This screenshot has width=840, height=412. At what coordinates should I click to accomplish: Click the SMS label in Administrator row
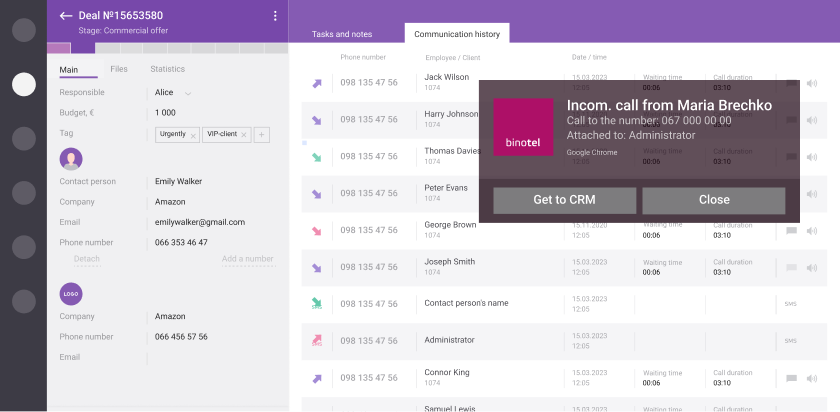tap(790, 341)
